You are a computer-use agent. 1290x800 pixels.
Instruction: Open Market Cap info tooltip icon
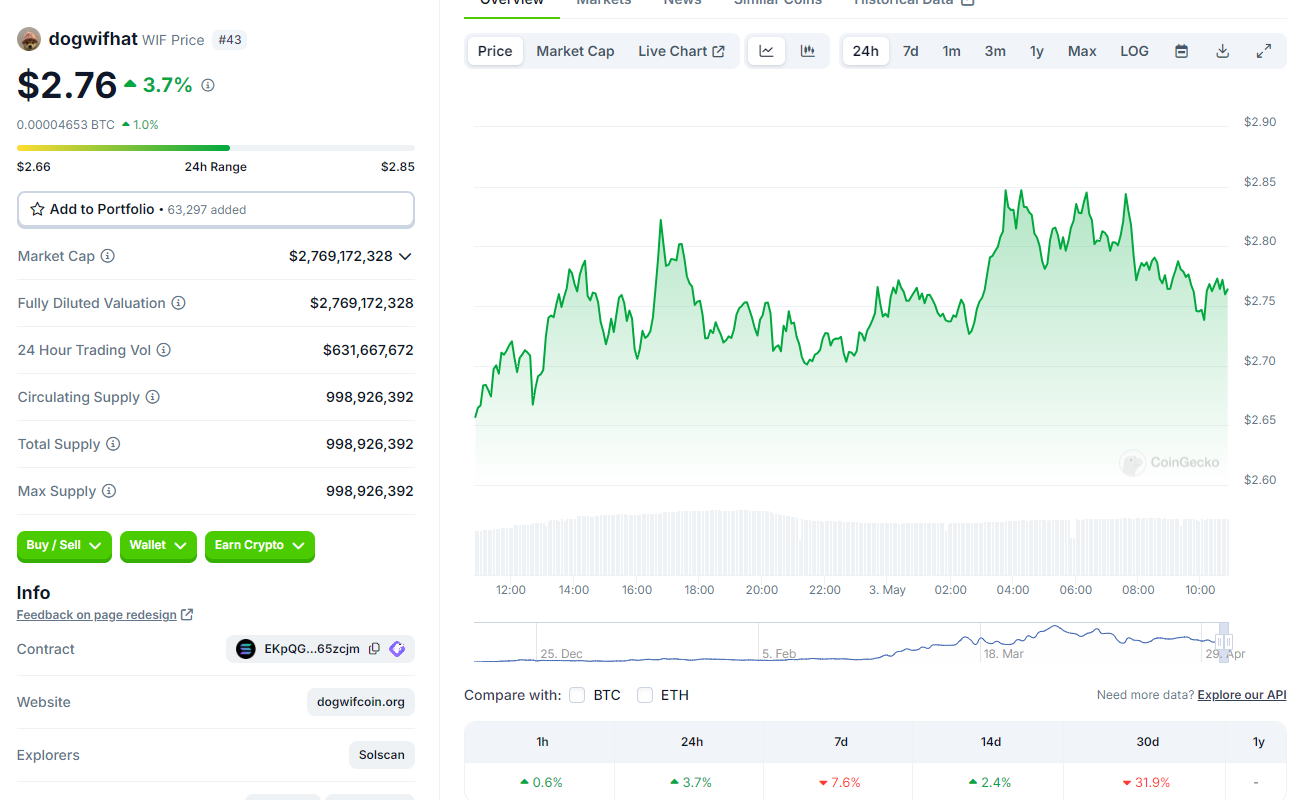[108, 256]
